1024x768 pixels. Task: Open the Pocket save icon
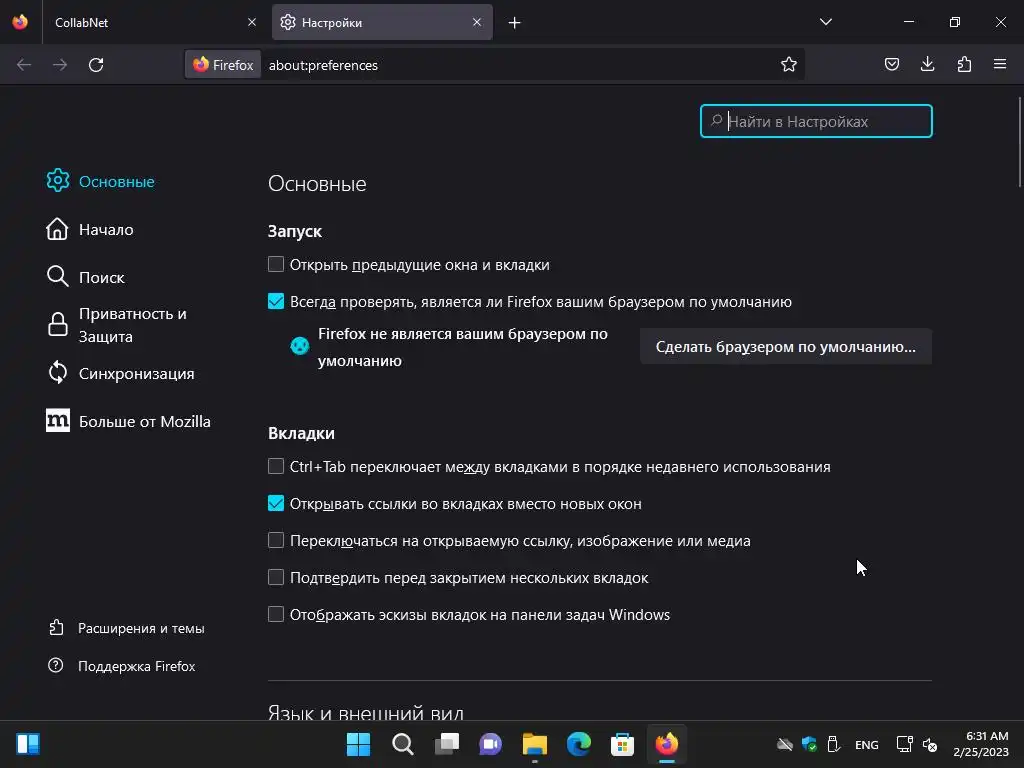coord(891,64)
